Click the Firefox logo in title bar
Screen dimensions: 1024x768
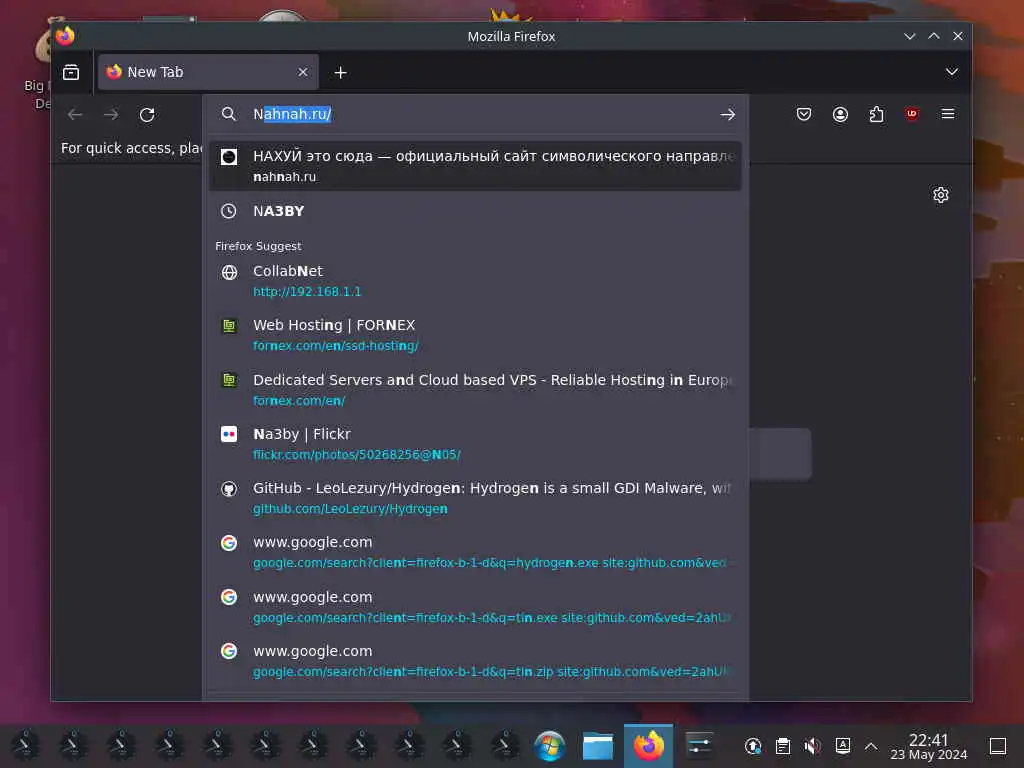[65, 36]
